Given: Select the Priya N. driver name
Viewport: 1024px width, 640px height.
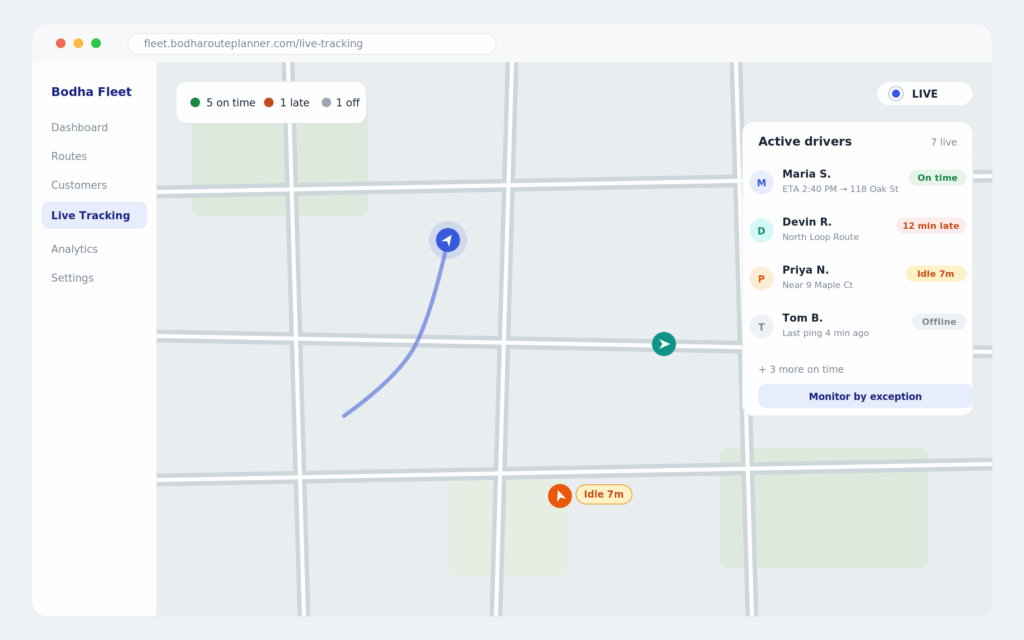Looking at the screenshot, I should 805,270.
